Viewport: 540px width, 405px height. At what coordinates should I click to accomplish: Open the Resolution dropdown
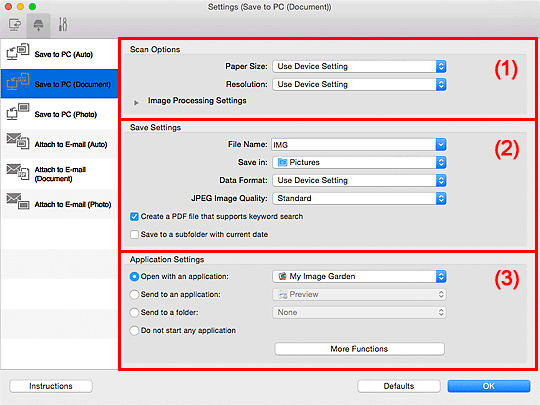359,84
